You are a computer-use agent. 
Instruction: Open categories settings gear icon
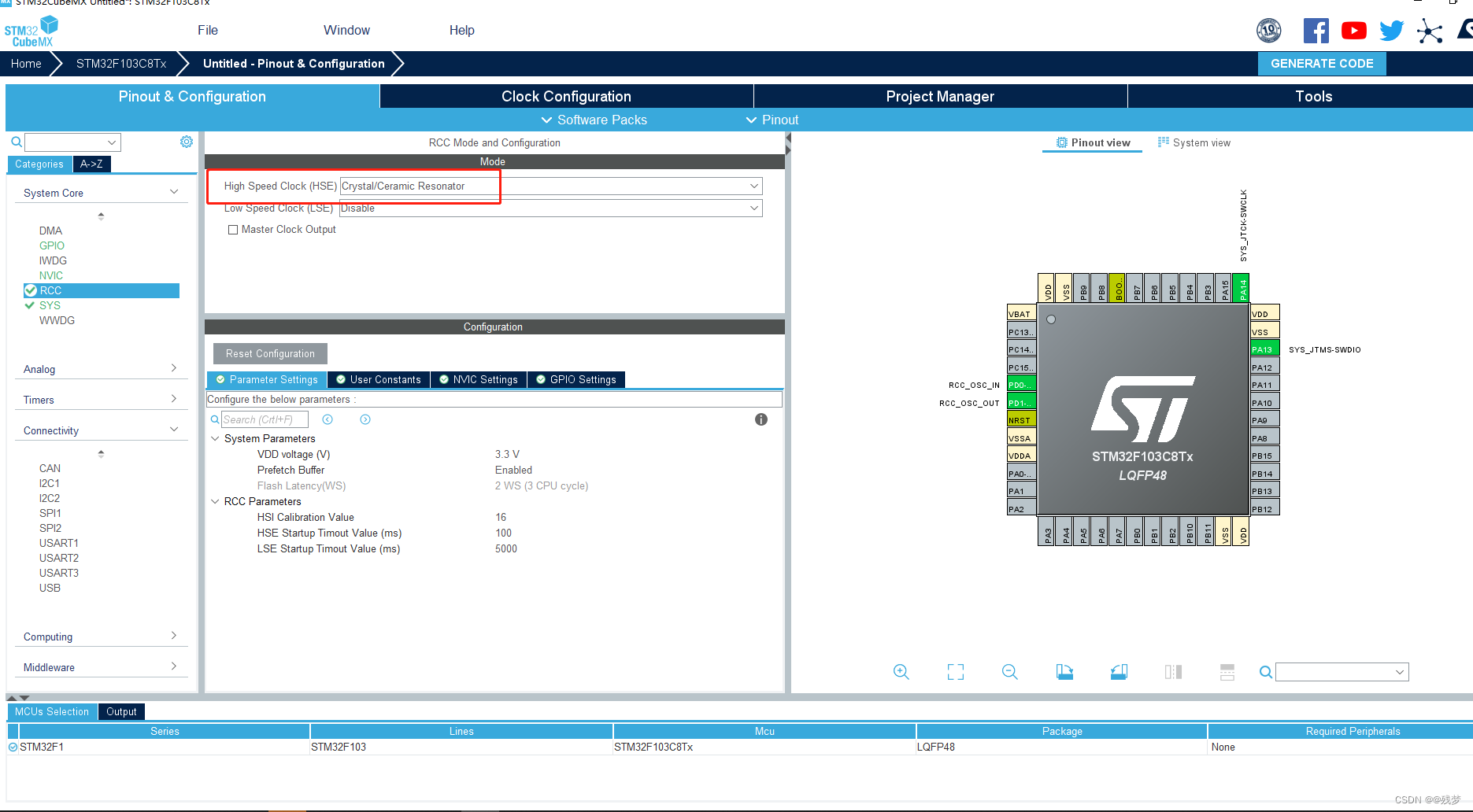(x=187, y=142)
